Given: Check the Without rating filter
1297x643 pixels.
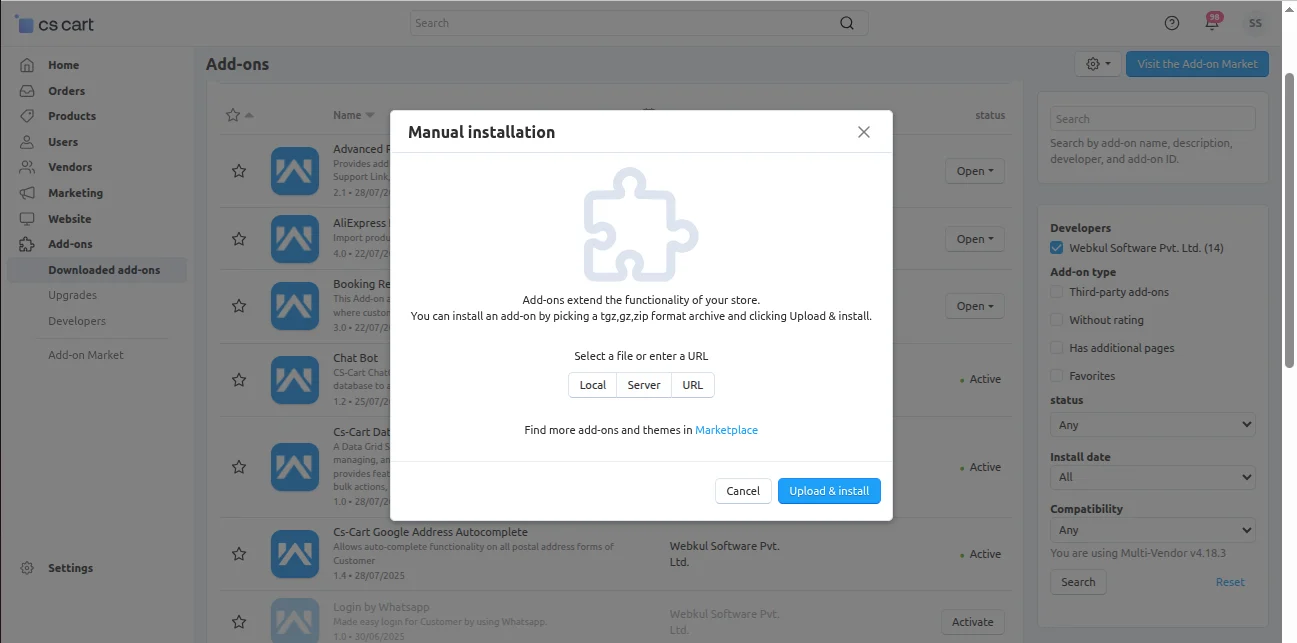Looking at the screenshot, I should pyautogui.click(x=1057, y=319).
